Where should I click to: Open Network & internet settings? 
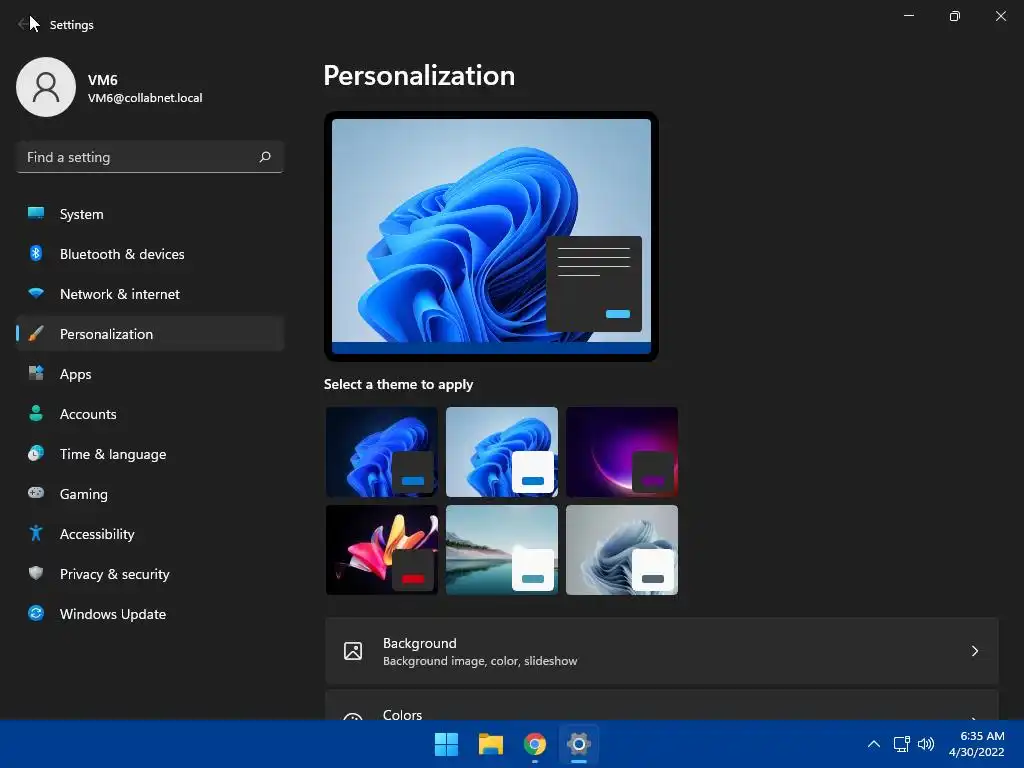pos(150,294)
